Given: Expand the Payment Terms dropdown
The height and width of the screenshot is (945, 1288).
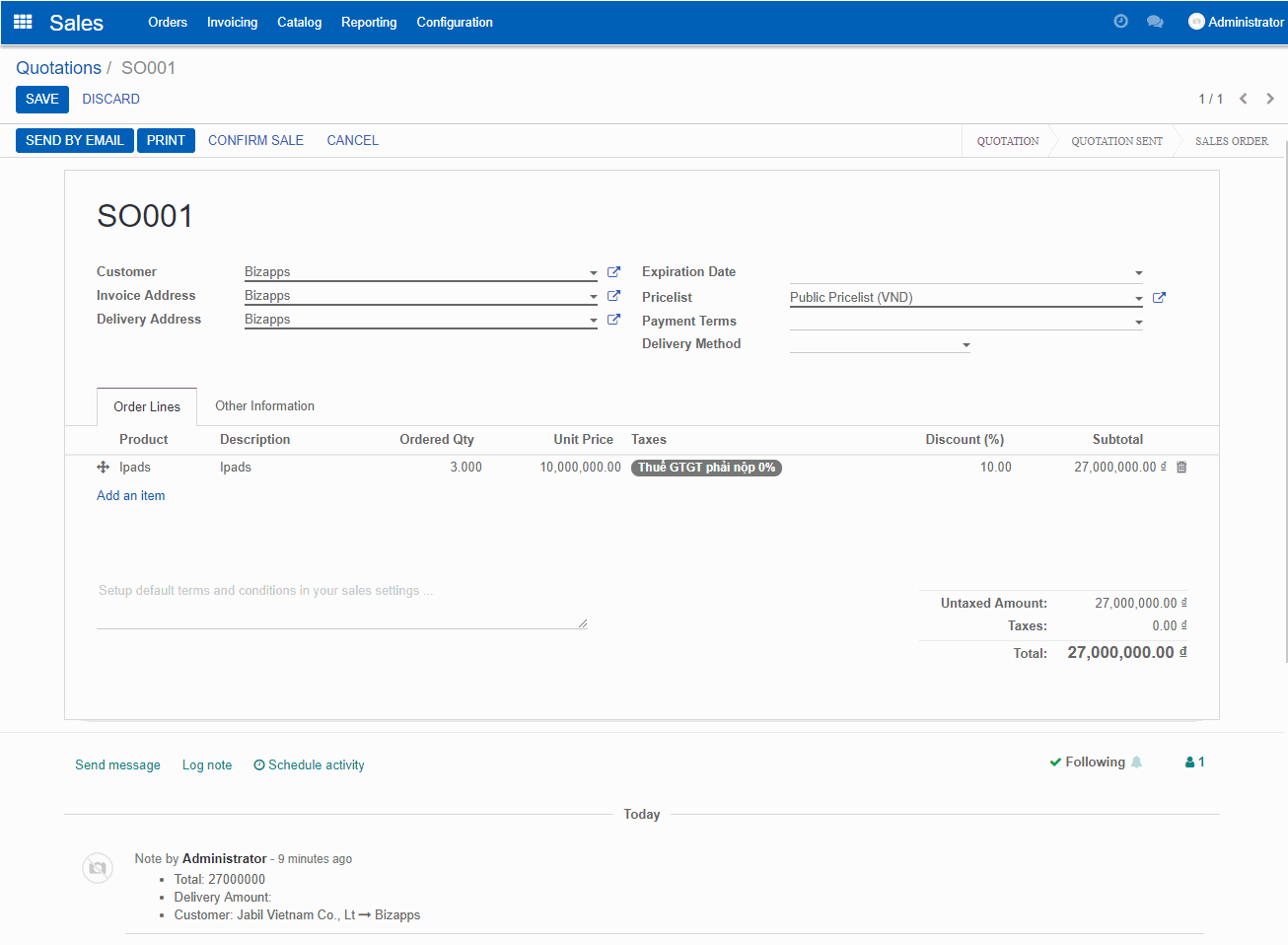Looking at the screenshot, I should click(1138, 323).
